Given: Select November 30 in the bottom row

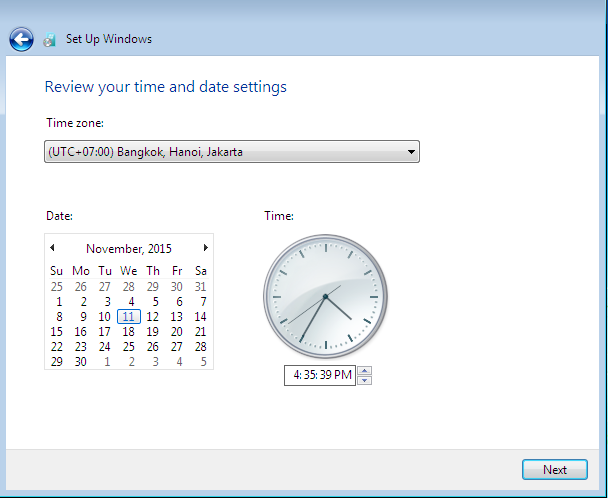Looking at the screenshot, I should [81, 362].
